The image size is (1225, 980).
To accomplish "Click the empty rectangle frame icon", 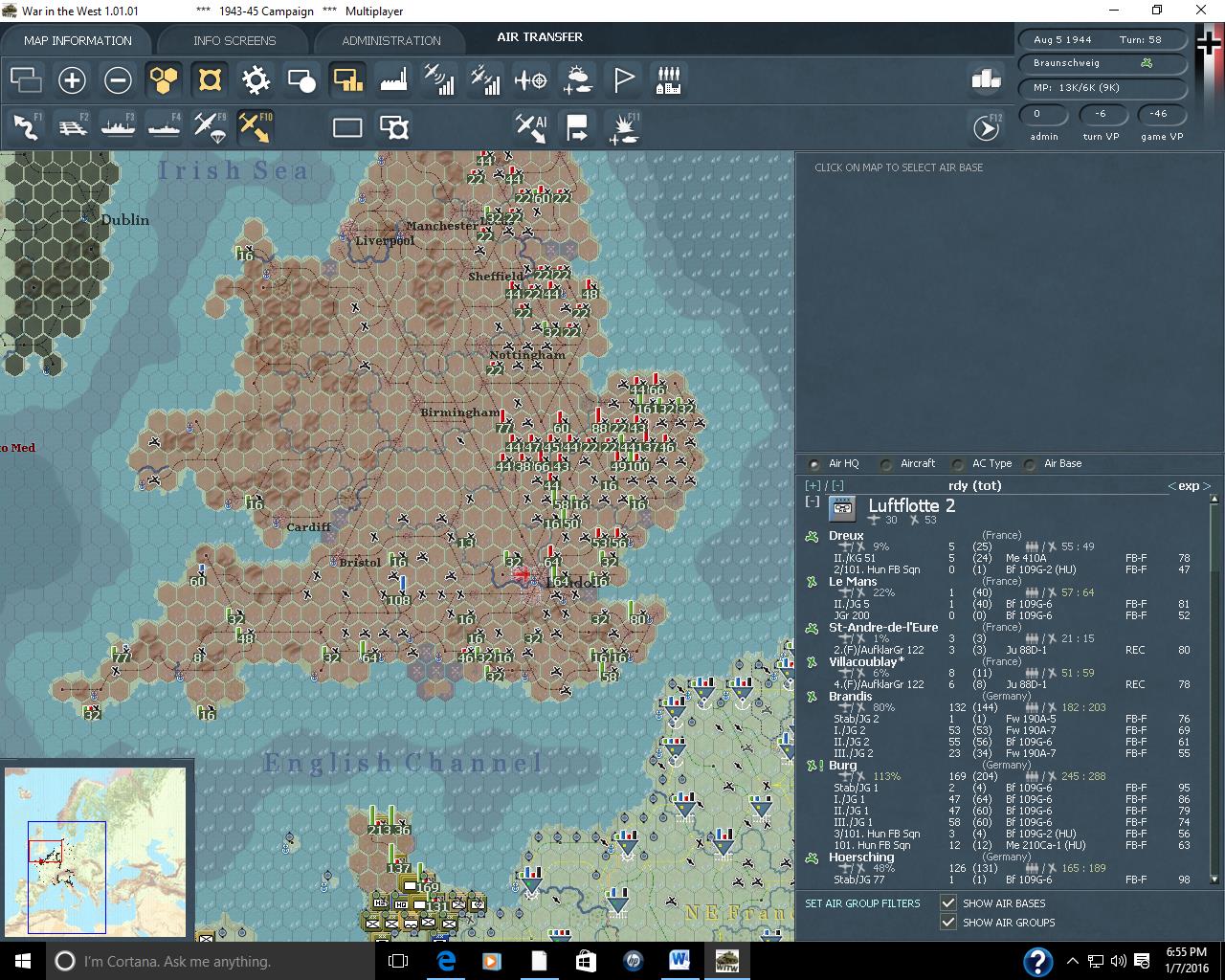I will tap(347, 127).
